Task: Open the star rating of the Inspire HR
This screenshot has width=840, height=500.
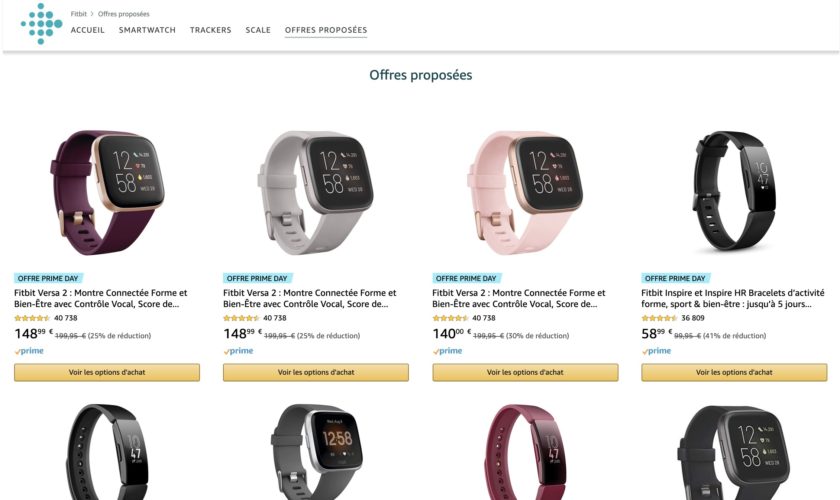Action: [659, 318]
